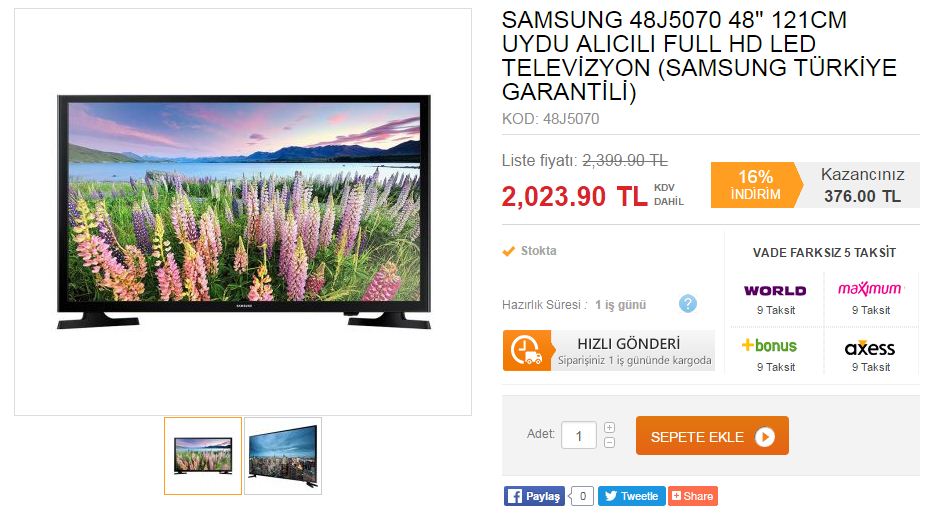Click the World card logo
This screenshot has width=930, height=523.
(x=775, y=291)
